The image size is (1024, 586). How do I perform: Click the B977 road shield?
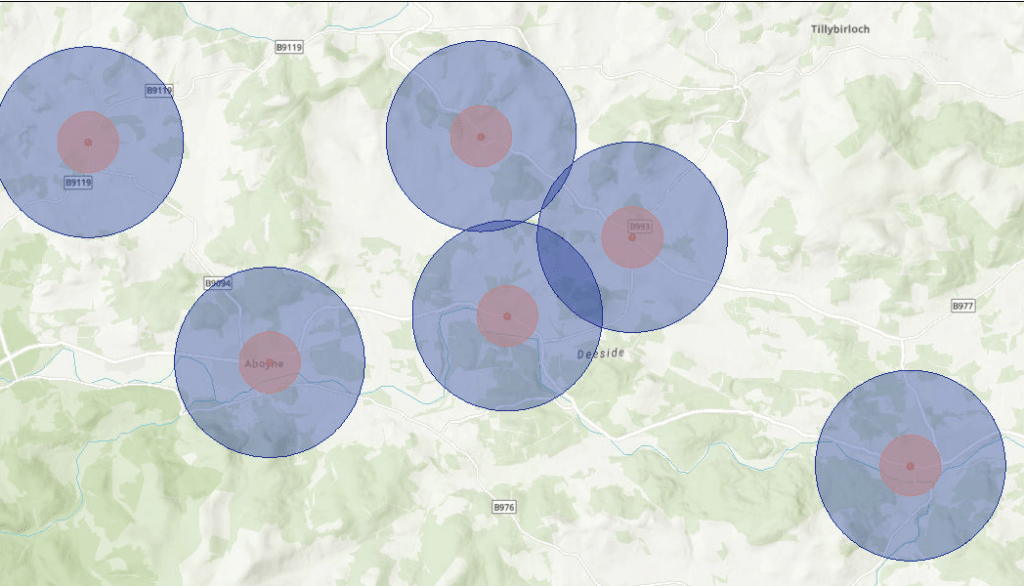tap(962, 306)
